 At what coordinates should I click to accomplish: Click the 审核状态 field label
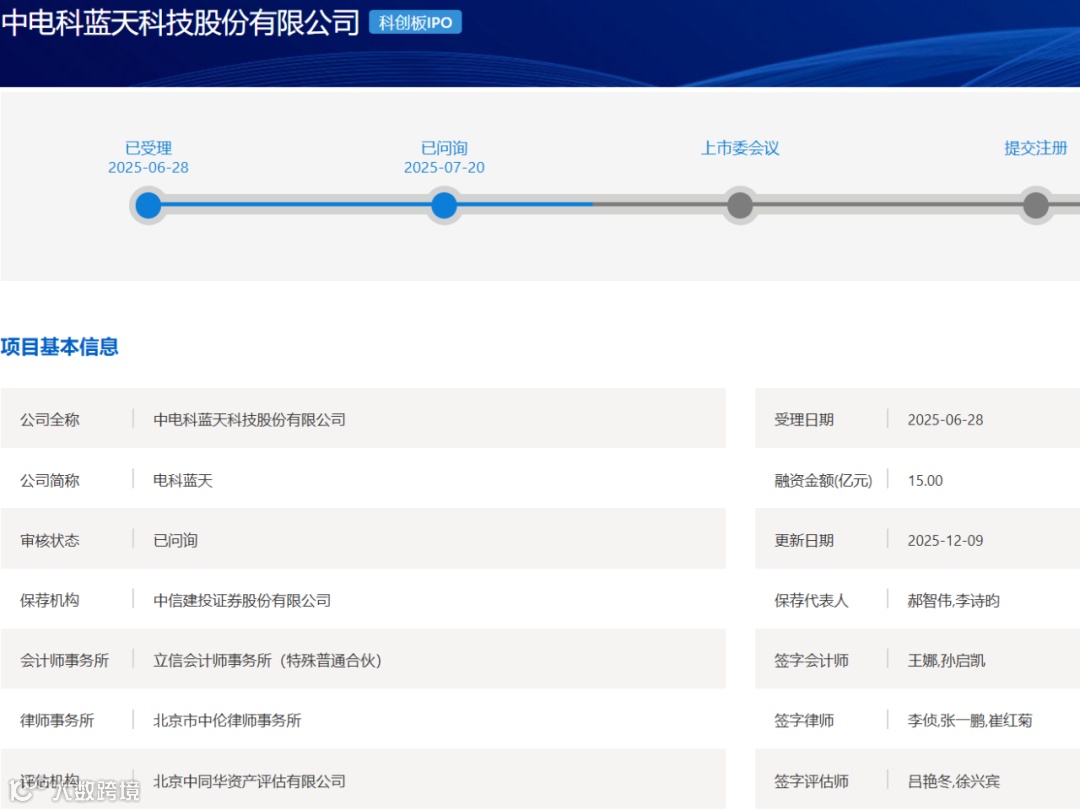tap(50, 540)
